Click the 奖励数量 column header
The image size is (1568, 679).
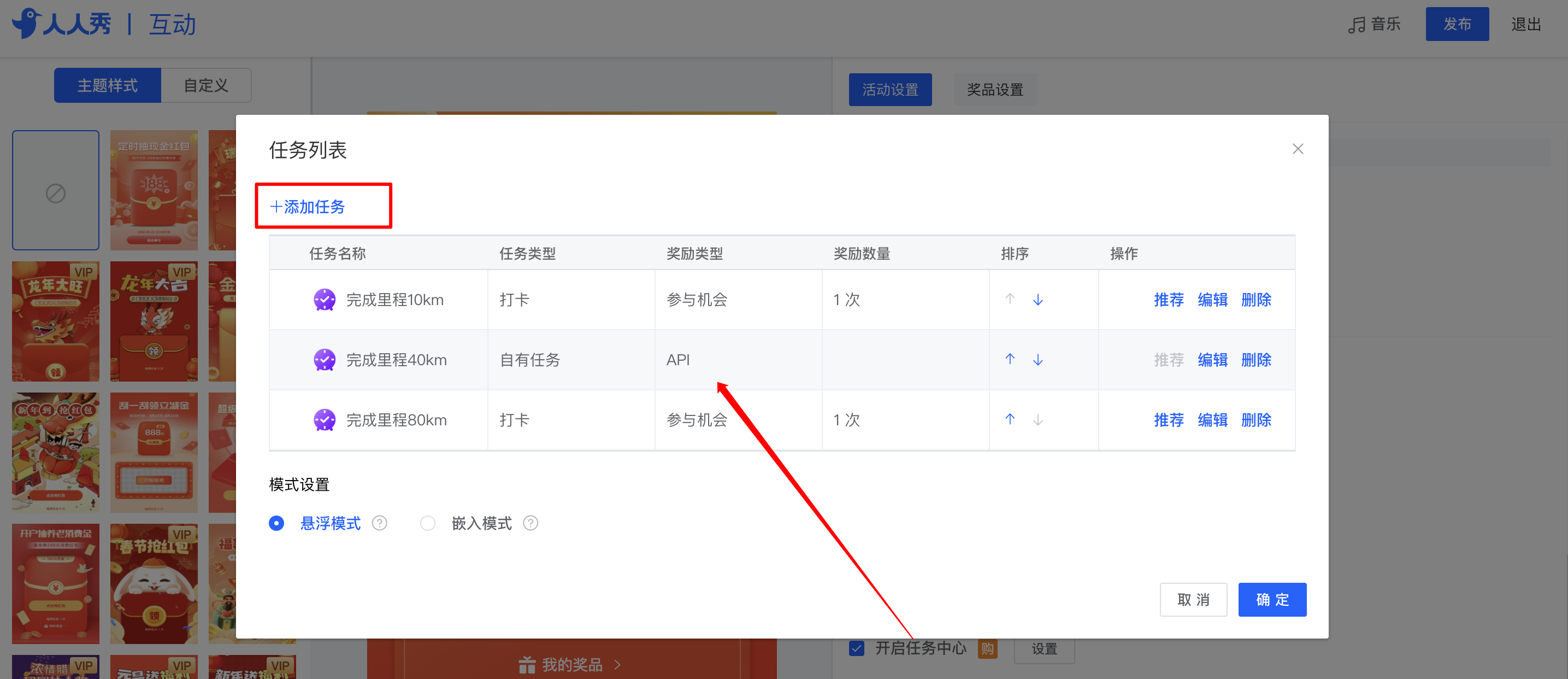coord(861,253)
